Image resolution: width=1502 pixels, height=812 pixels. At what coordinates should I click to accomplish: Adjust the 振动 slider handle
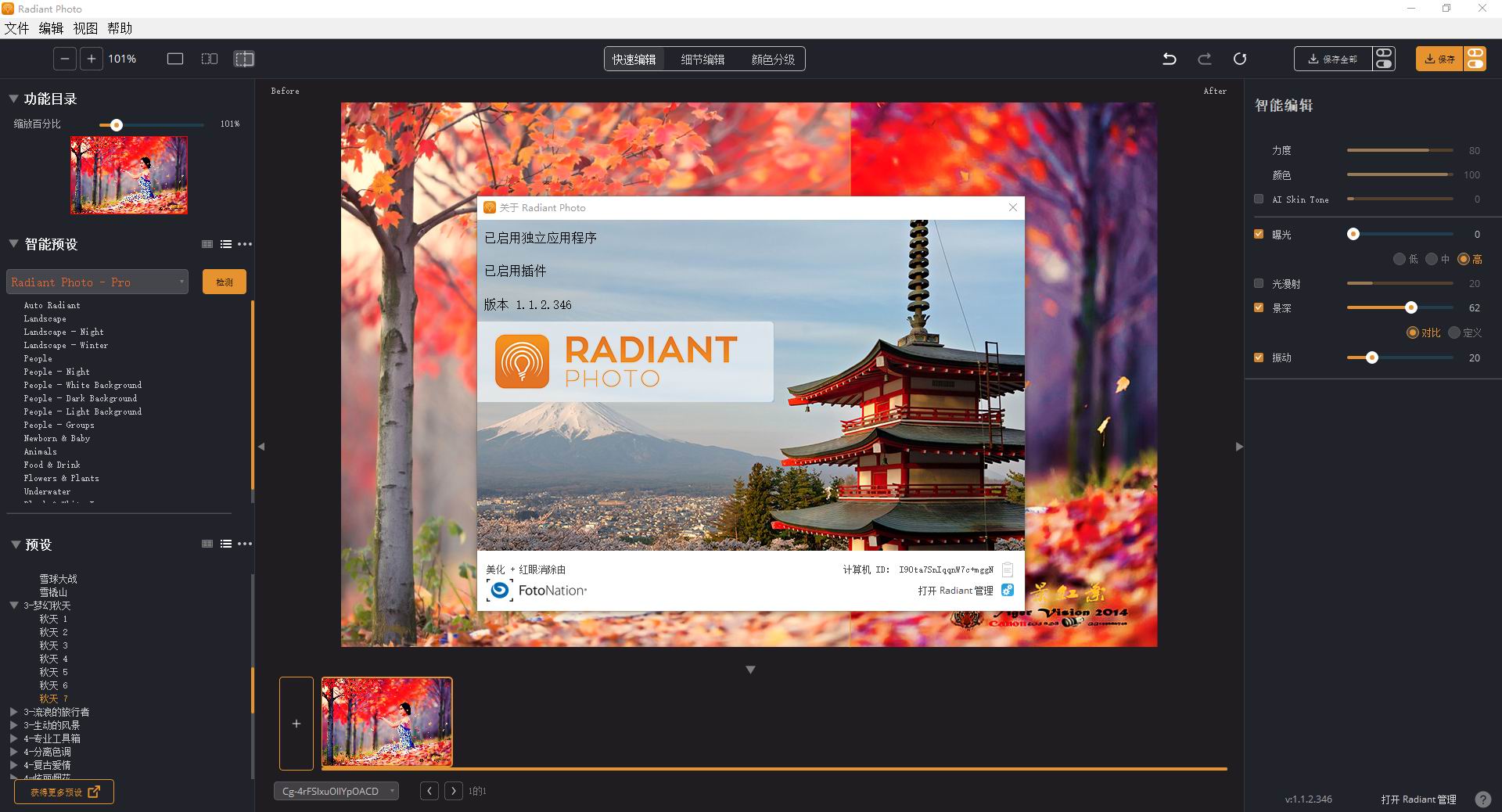pyautogui.click(x=1371, y=357)
